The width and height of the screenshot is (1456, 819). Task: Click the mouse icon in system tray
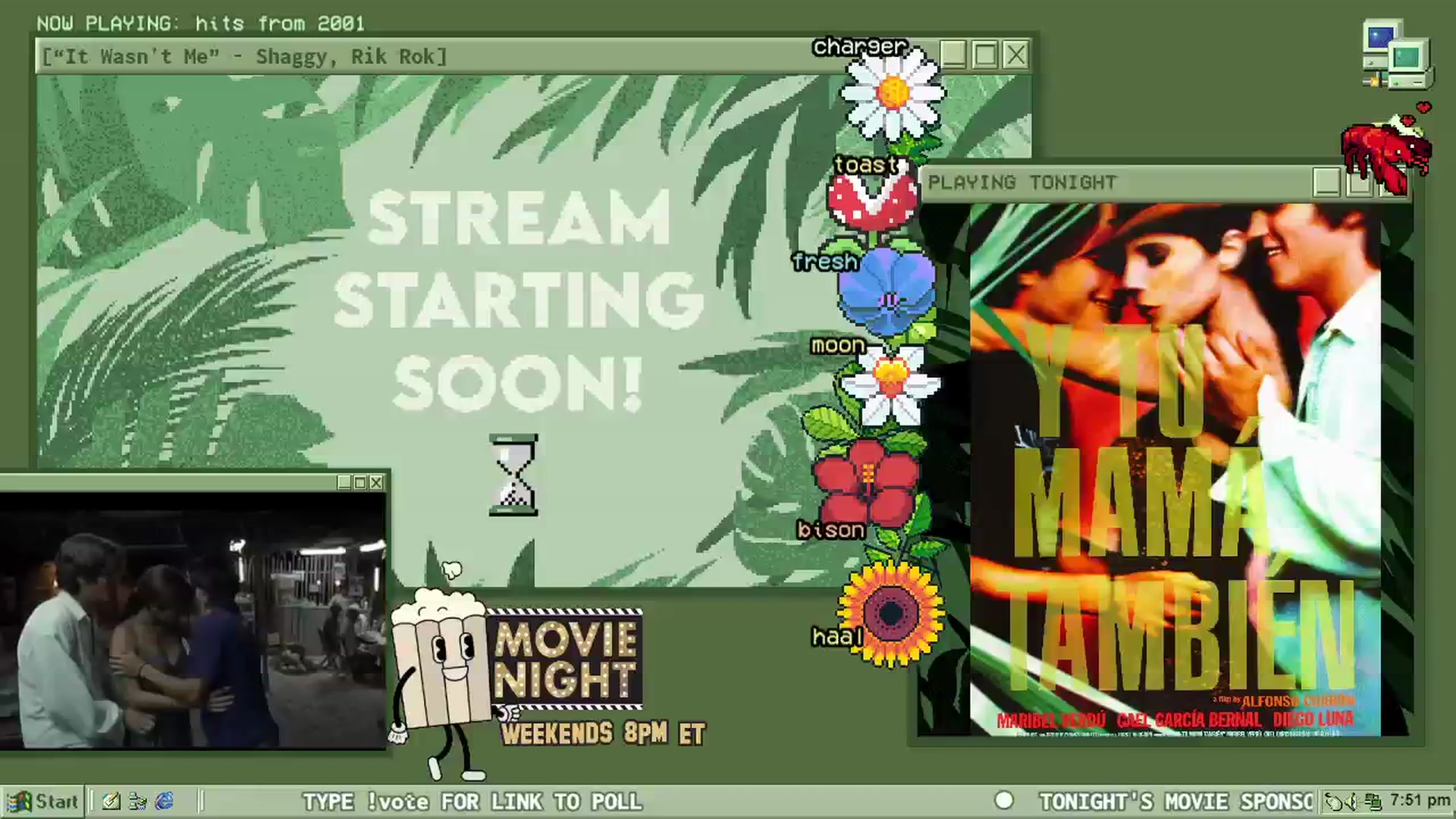1335,802
